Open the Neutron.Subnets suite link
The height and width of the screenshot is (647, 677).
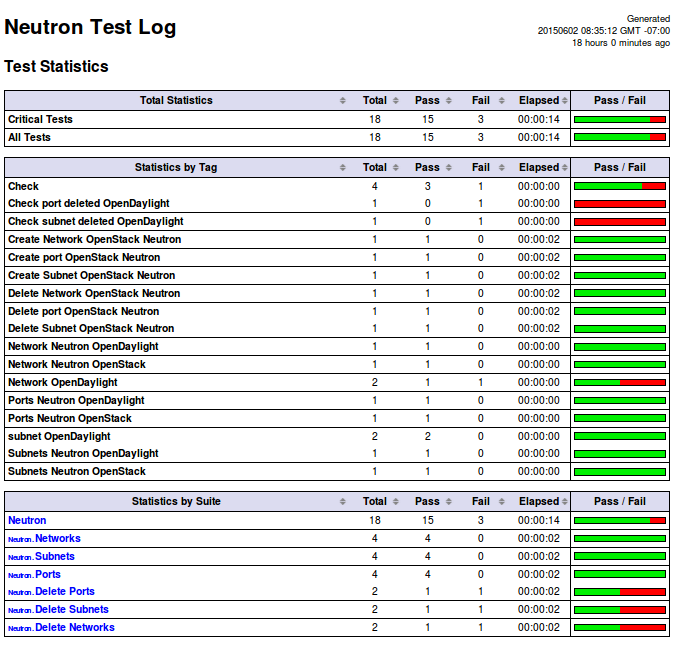[x=54, y=556]
